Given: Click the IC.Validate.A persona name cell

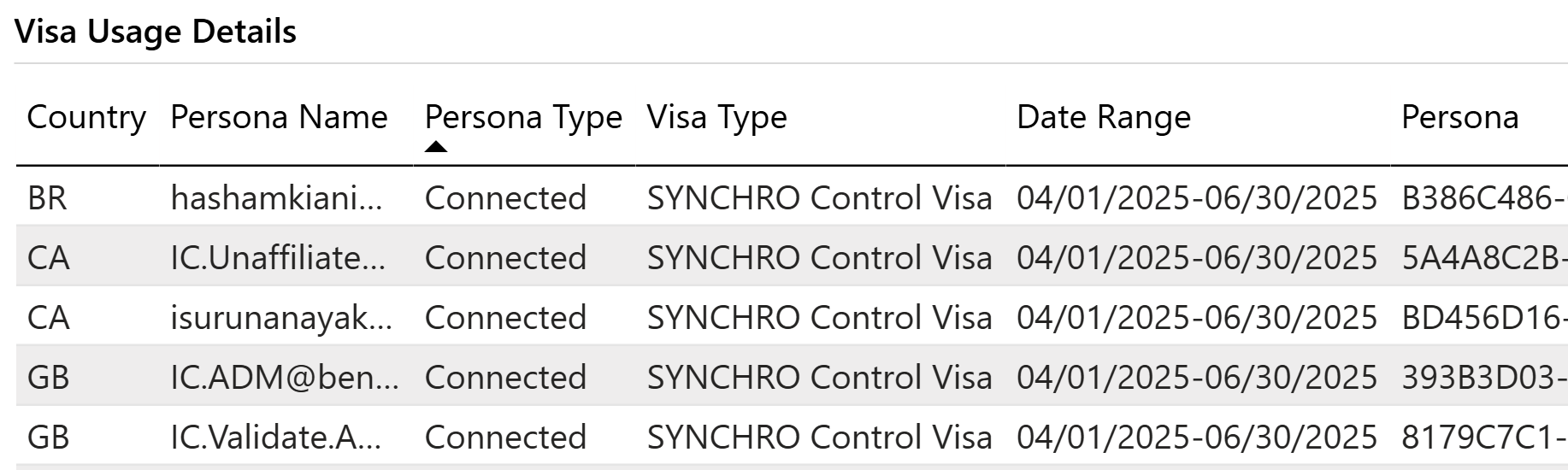Looking at the screenshot, I should [x=275, y=438].
